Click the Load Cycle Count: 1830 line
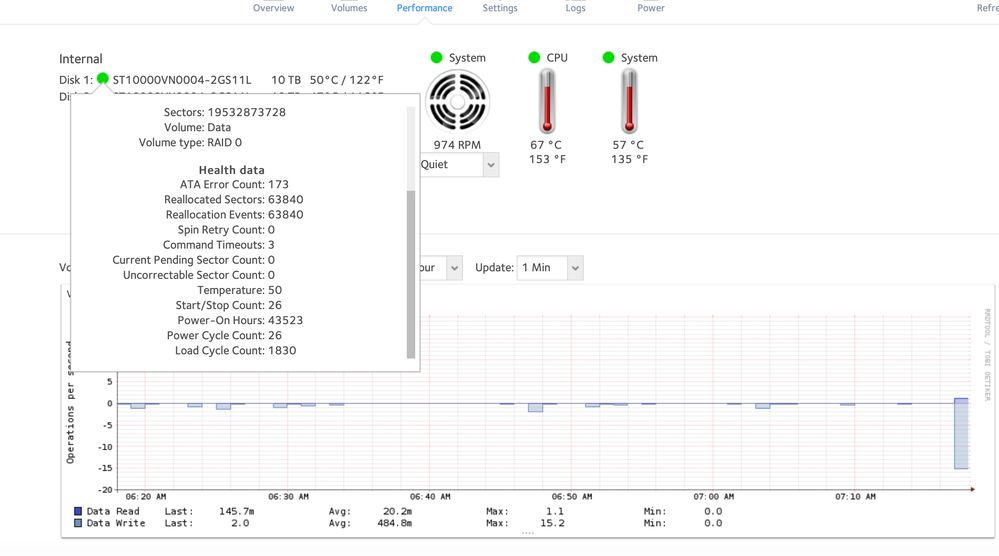 click(235, 350)
